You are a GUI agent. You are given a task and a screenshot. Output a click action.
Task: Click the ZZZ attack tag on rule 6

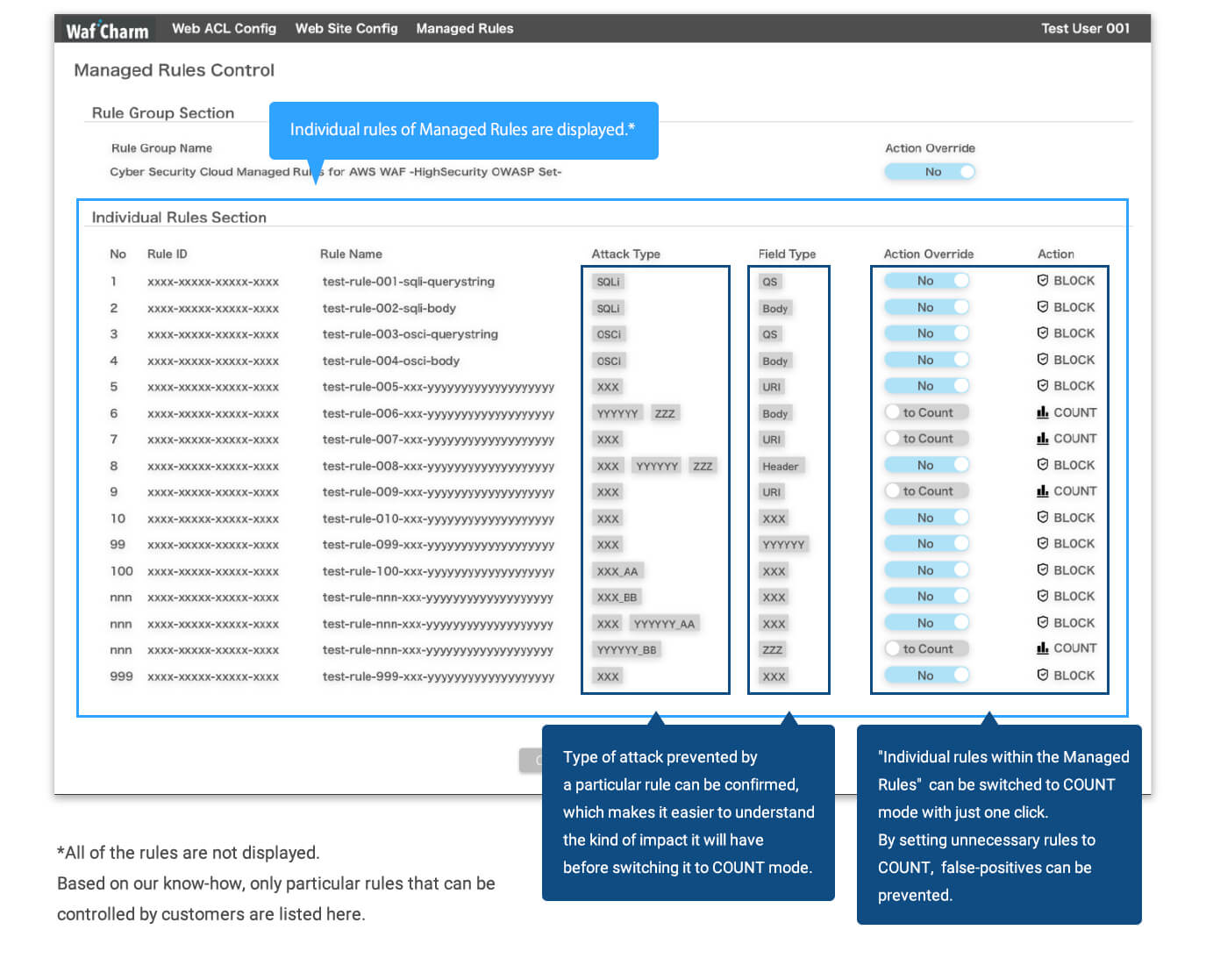tap(665, 413)
